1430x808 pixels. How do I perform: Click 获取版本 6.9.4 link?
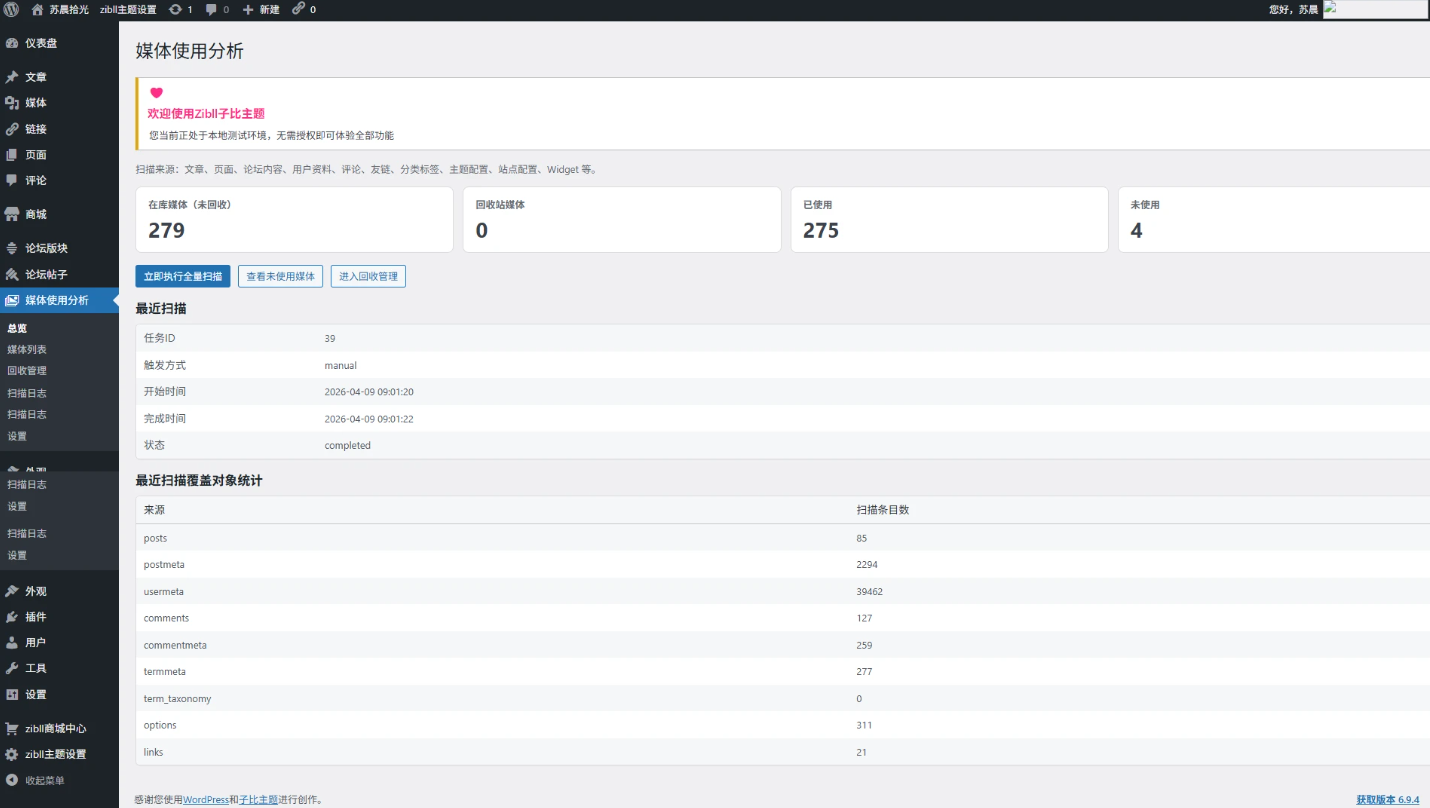[1387, 800]
